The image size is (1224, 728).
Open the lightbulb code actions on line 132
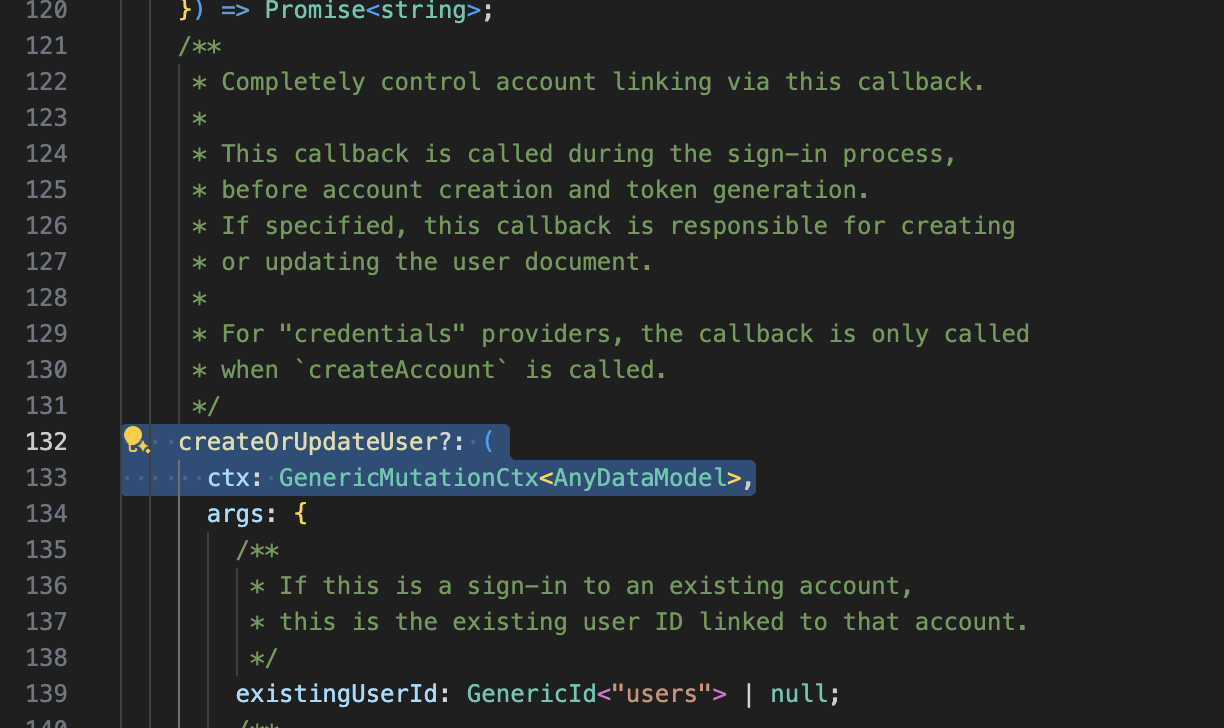(x=135, y=440)
